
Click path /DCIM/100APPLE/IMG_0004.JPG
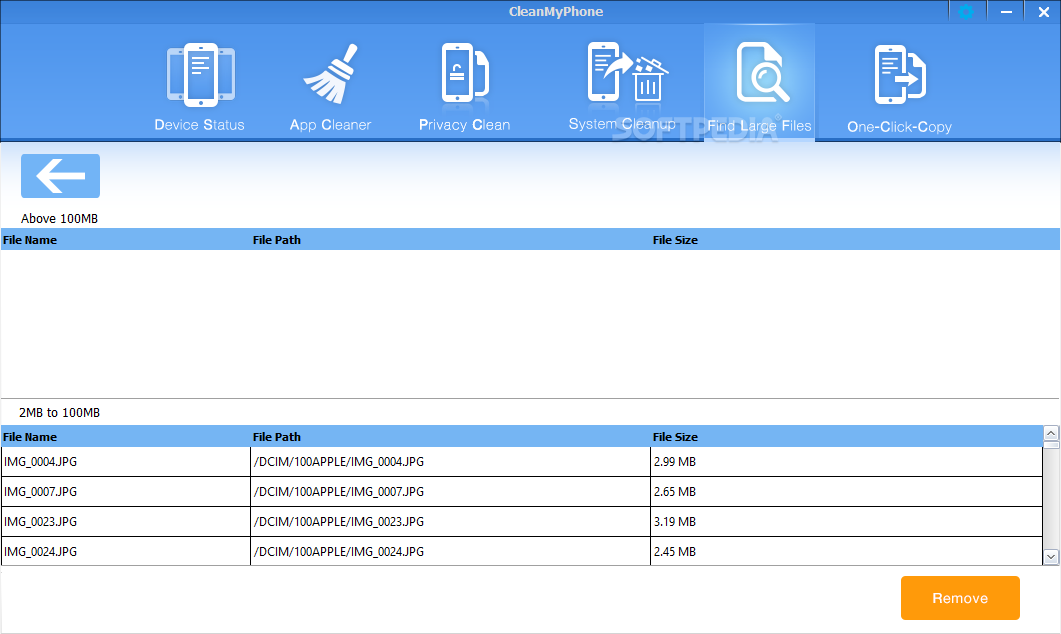pos(338,461)
